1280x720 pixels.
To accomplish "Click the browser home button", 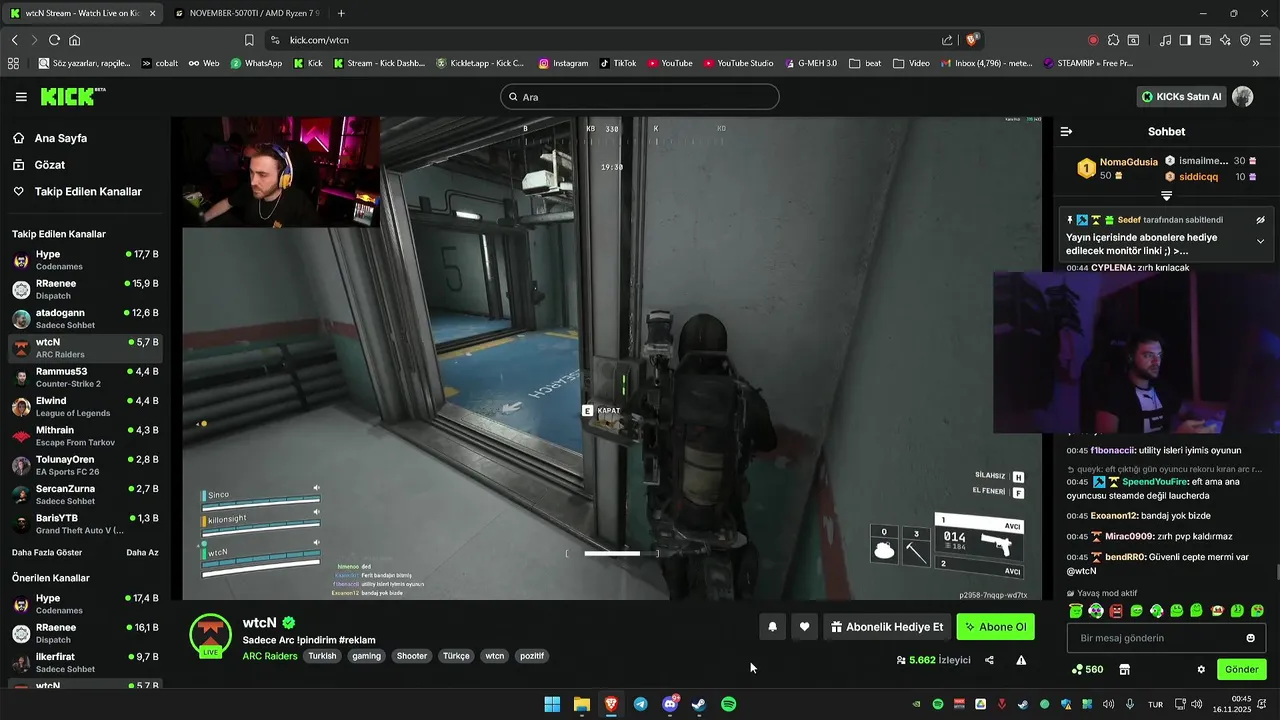I will point(74,40).
